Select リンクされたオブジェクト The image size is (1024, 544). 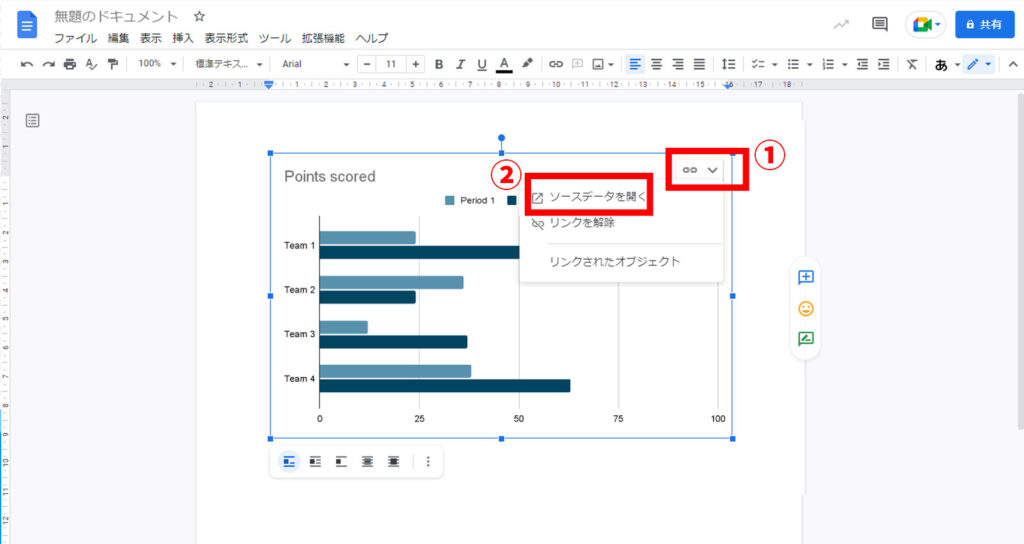615,261
